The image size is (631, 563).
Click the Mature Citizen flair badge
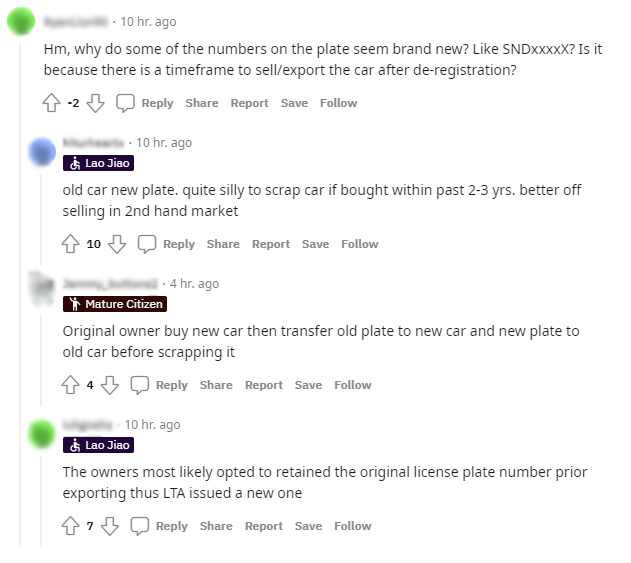(114, 304)
